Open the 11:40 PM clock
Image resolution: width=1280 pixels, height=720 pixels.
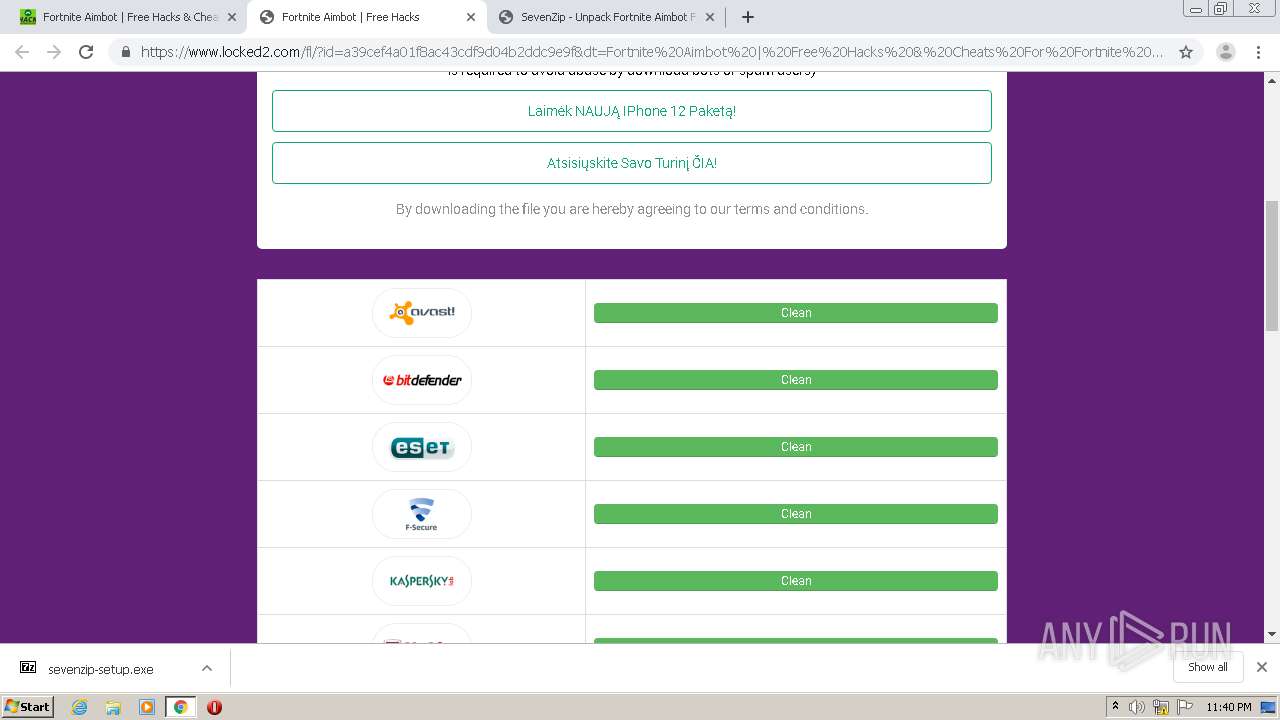pyautogui.click(x=1229, y=707)
